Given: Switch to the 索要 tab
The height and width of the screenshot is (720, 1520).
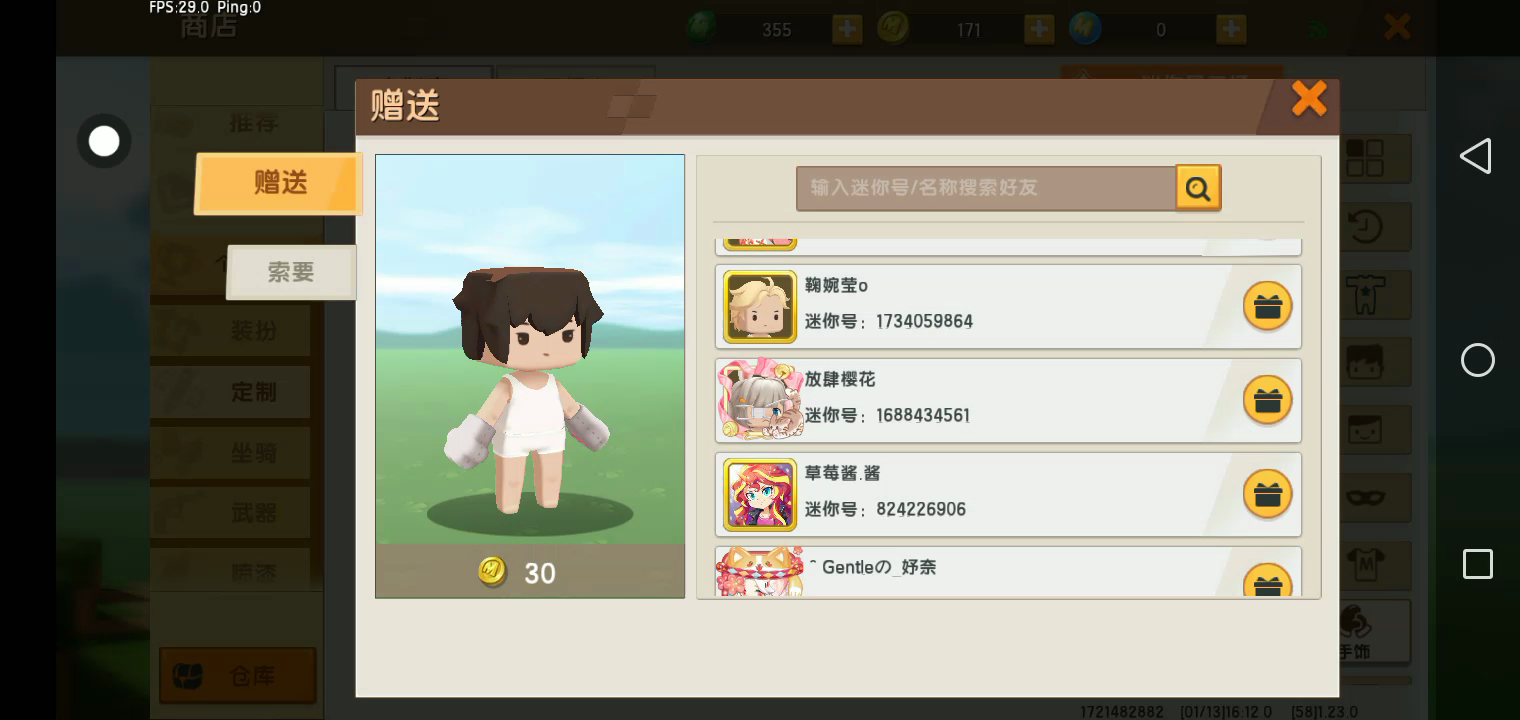Looking at the screenshot, I should (x=291, y=272).
